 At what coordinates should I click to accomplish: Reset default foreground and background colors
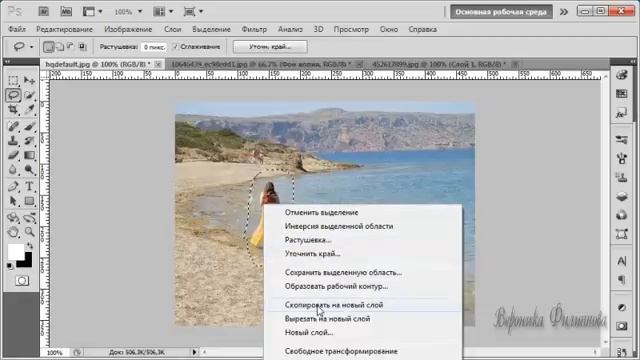pyautogui.click(x=9, y=266)
